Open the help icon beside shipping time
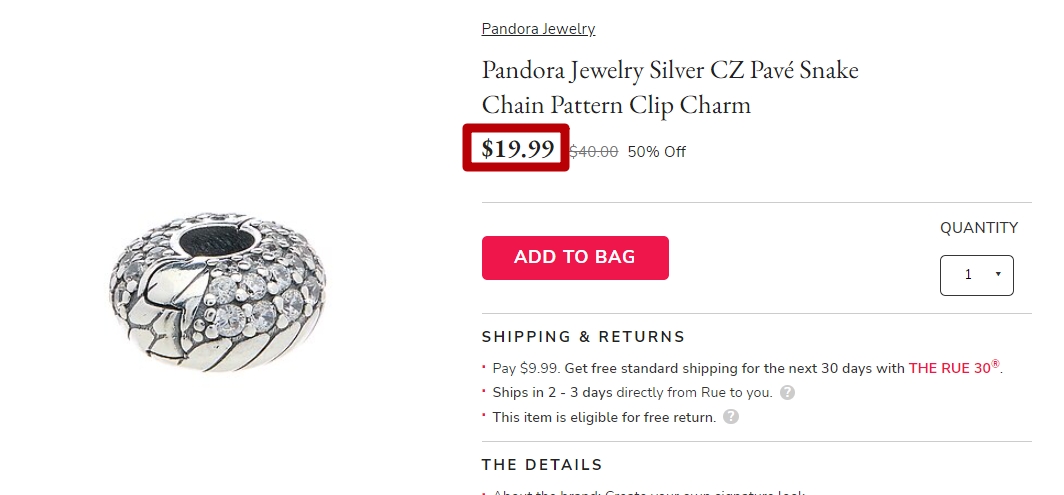The width and height of the screenshot is (1064, 495). point(787,392)
